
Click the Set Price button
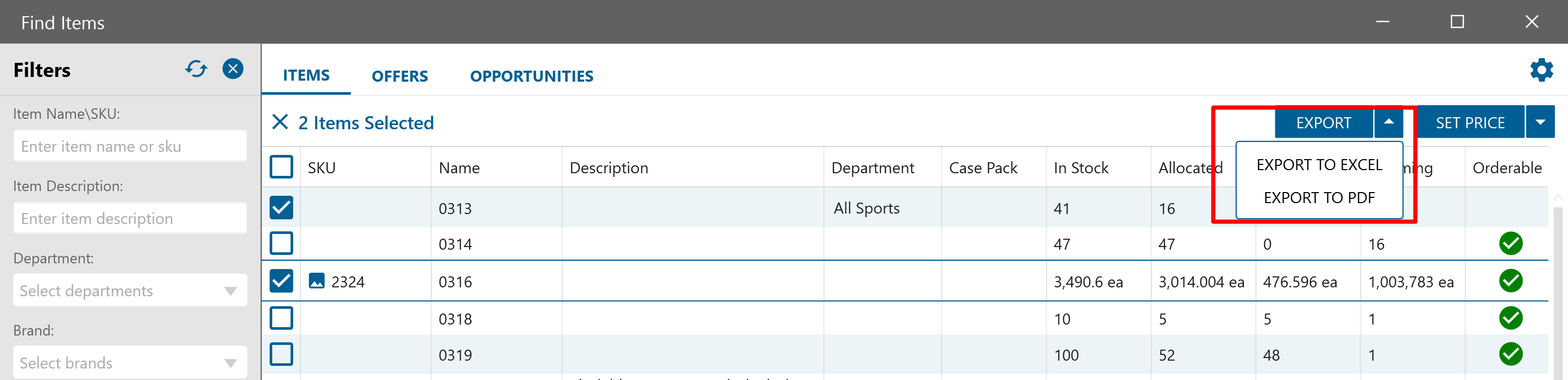(x=1470, y=122)
